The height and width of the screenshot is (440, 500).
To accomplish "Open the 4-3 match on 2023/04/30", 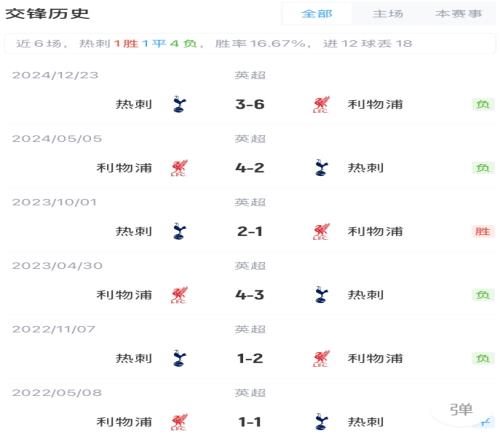I will tap(250, 295).
